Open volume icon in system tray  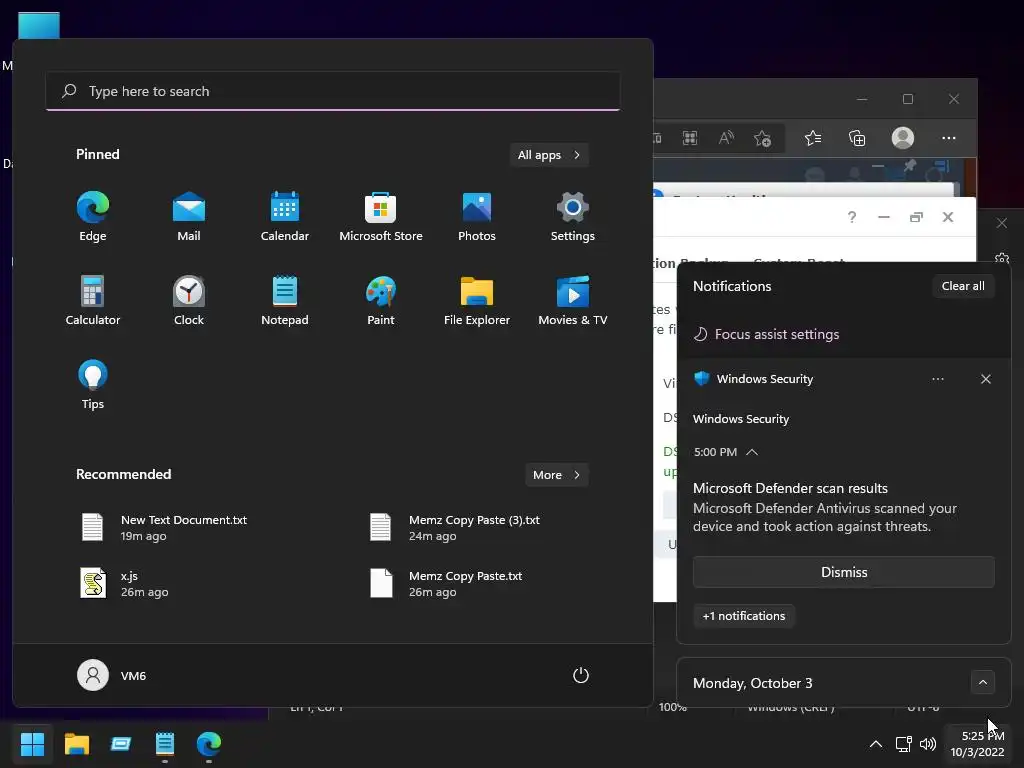point(928,744)
